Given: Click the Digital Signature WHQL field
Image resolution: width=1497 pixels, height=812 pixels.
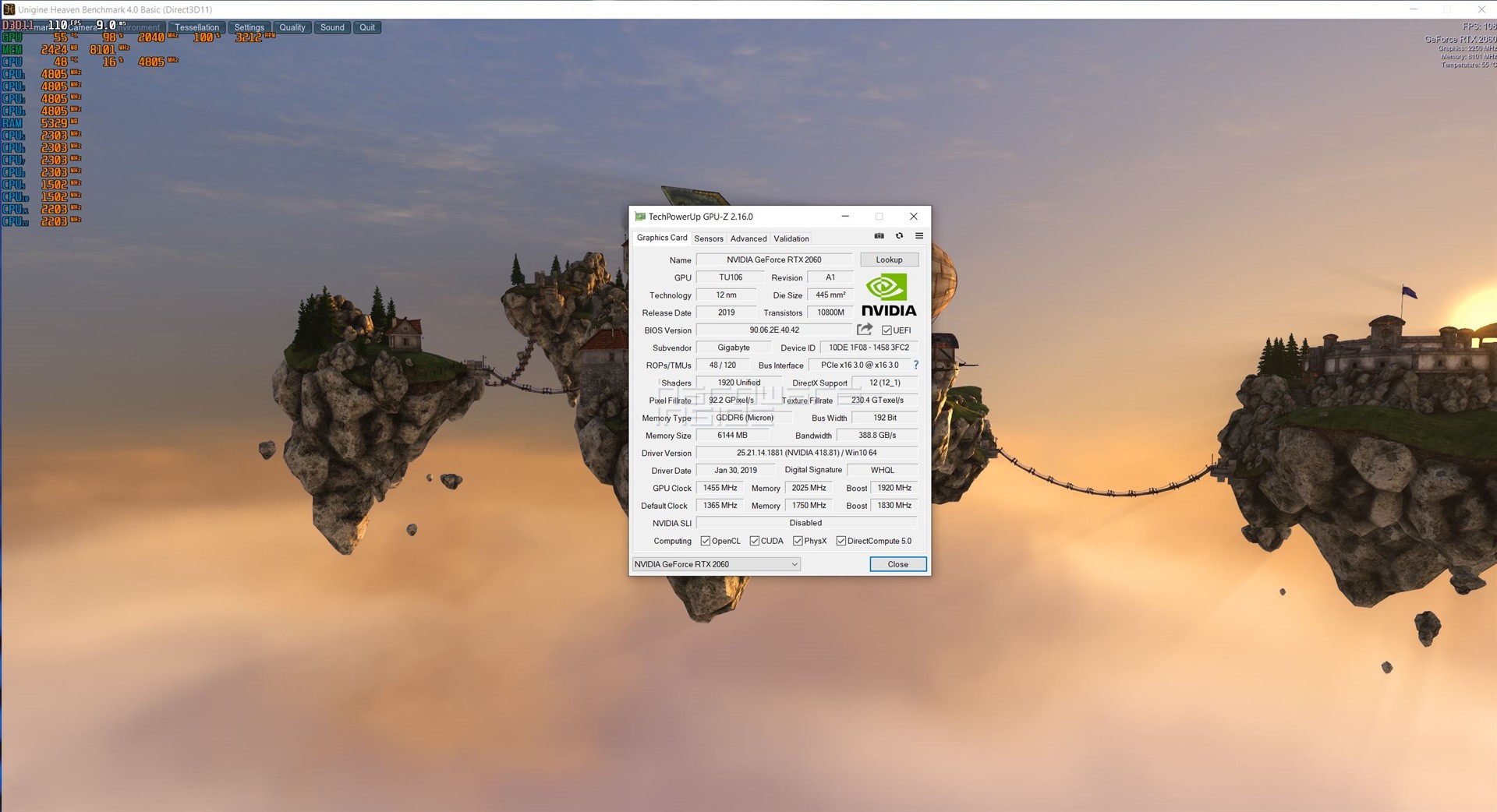Looking at the screenshot, I should [883, 470].
